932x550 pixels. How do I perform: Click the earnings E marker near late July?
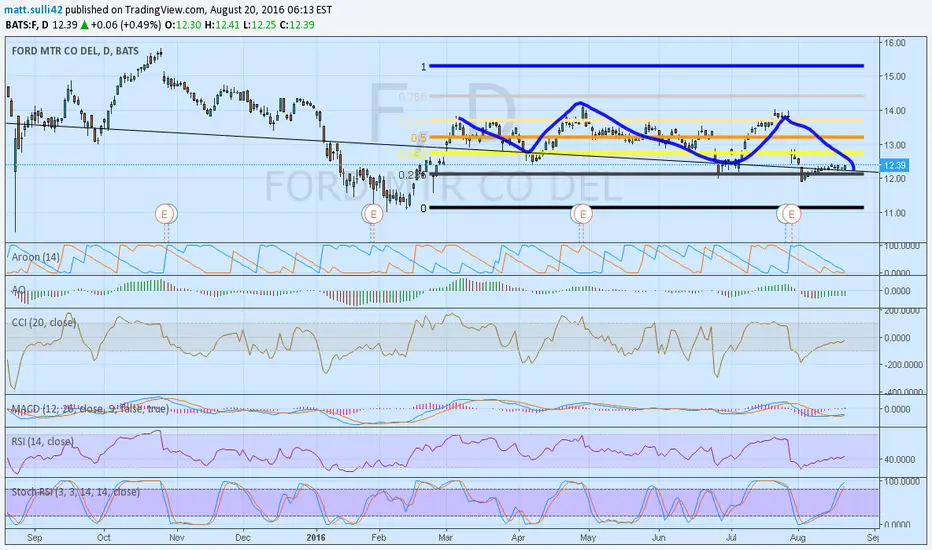coord(791,213)
